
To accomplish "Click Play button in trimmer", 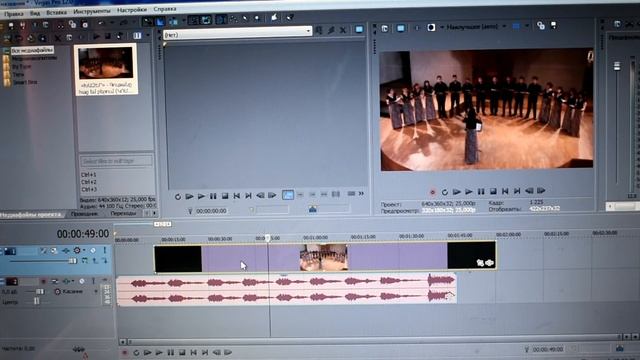I will pyautogui.click(x=201, y=196).
